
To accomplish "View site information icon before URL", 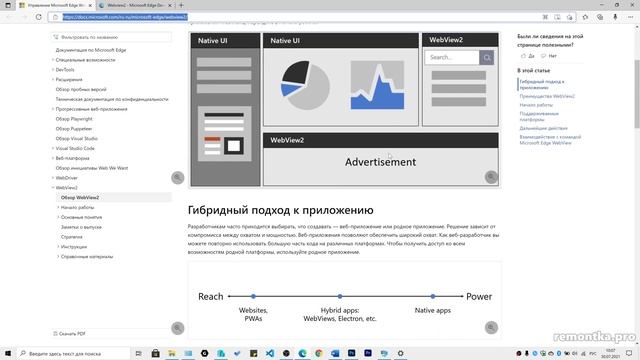I will 55,17.
